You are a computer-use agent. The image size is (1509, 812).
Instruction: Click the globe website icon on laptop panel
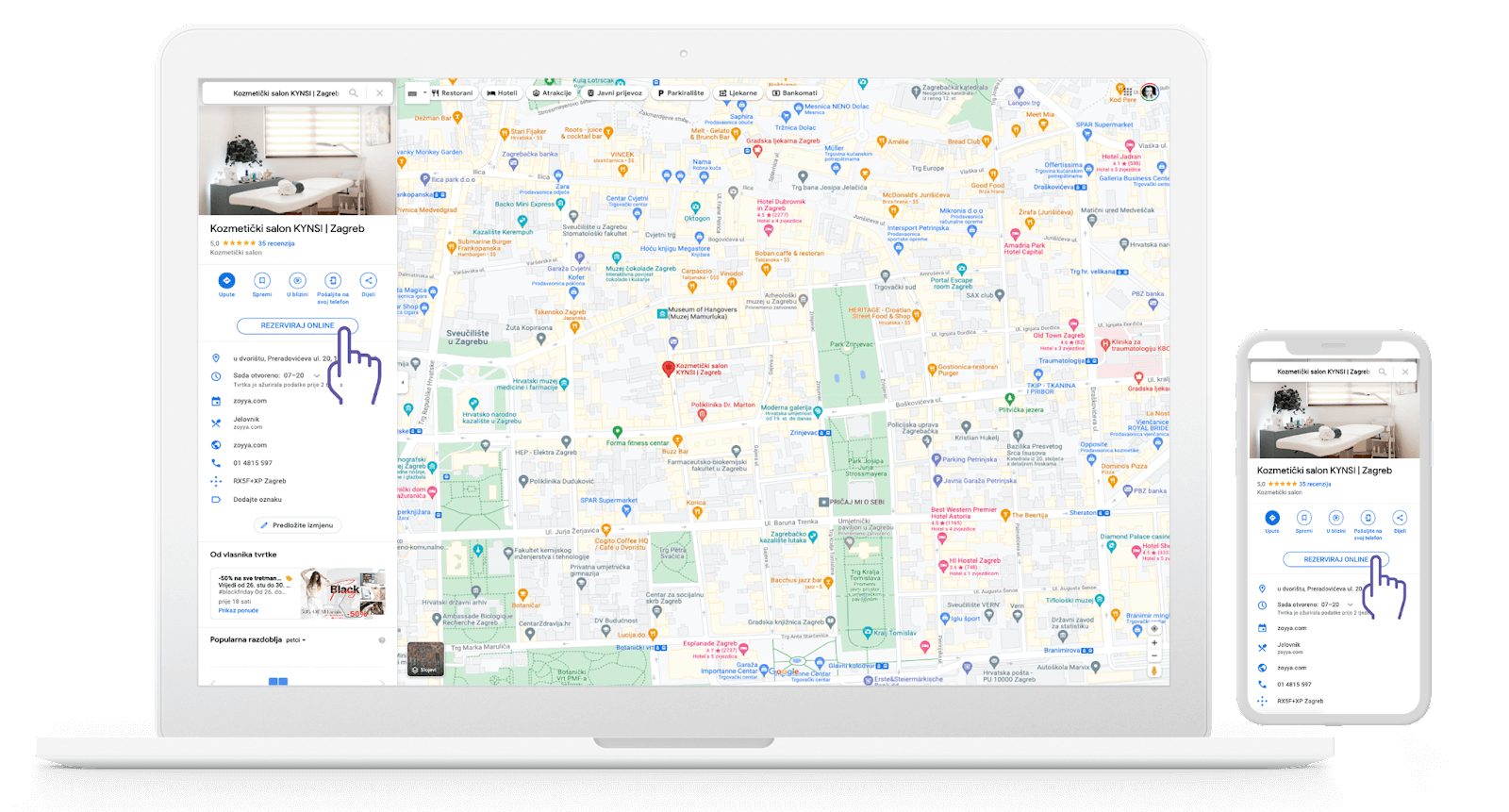pyautogui.click(x=216, y=445)
